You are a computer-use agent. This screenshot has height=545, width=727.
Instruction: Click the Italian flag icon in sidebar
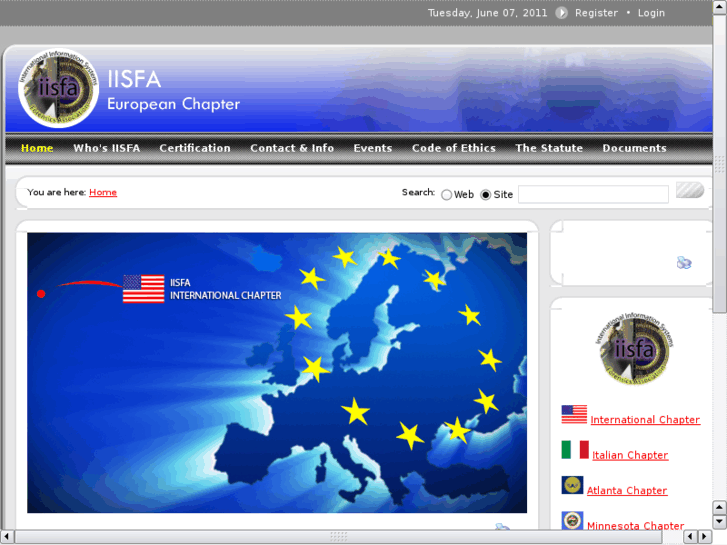tap(575, 449)
